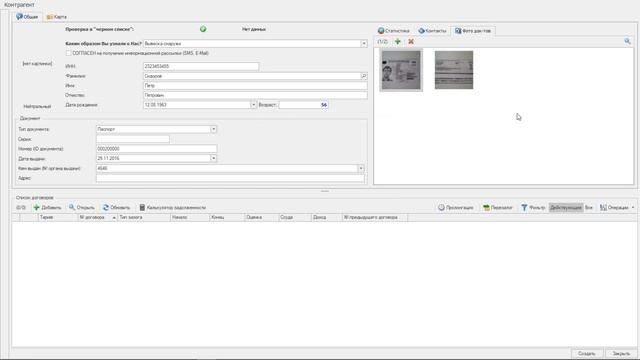Click the search icon in the Фамилия field
The height and width of the screenshot is (360, 640).
pyautogui.click(x=364, y=76)
